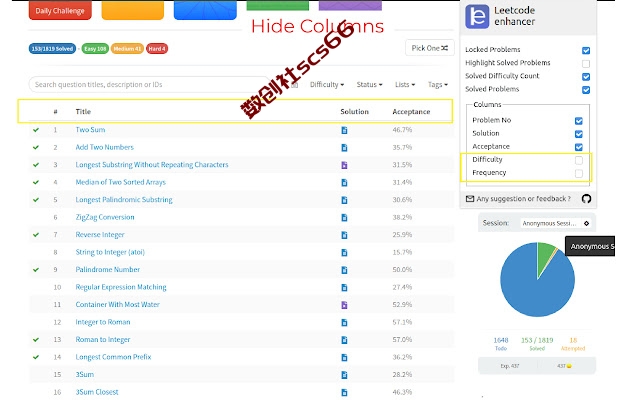
Task: Check the Difficulty column checkbox
Action: click(x=578, y=160)
